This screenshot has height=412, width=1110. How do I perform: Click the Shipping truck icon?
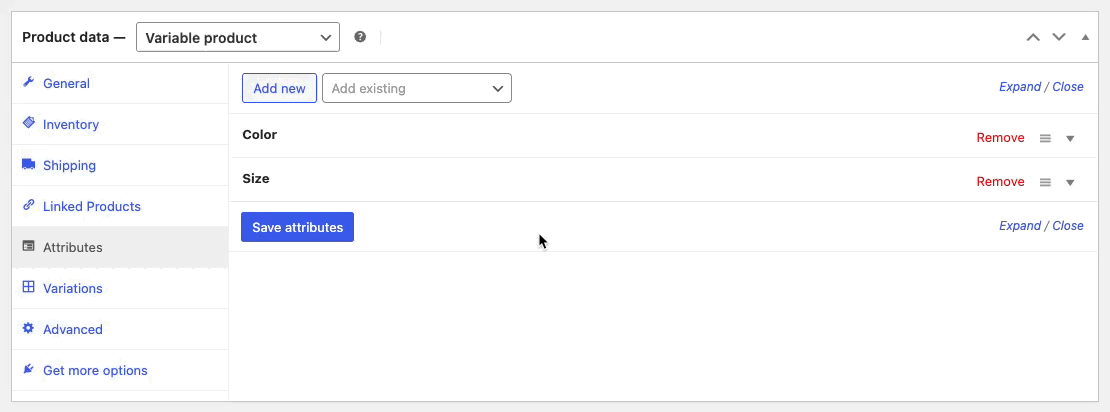(x=28, y=164)
